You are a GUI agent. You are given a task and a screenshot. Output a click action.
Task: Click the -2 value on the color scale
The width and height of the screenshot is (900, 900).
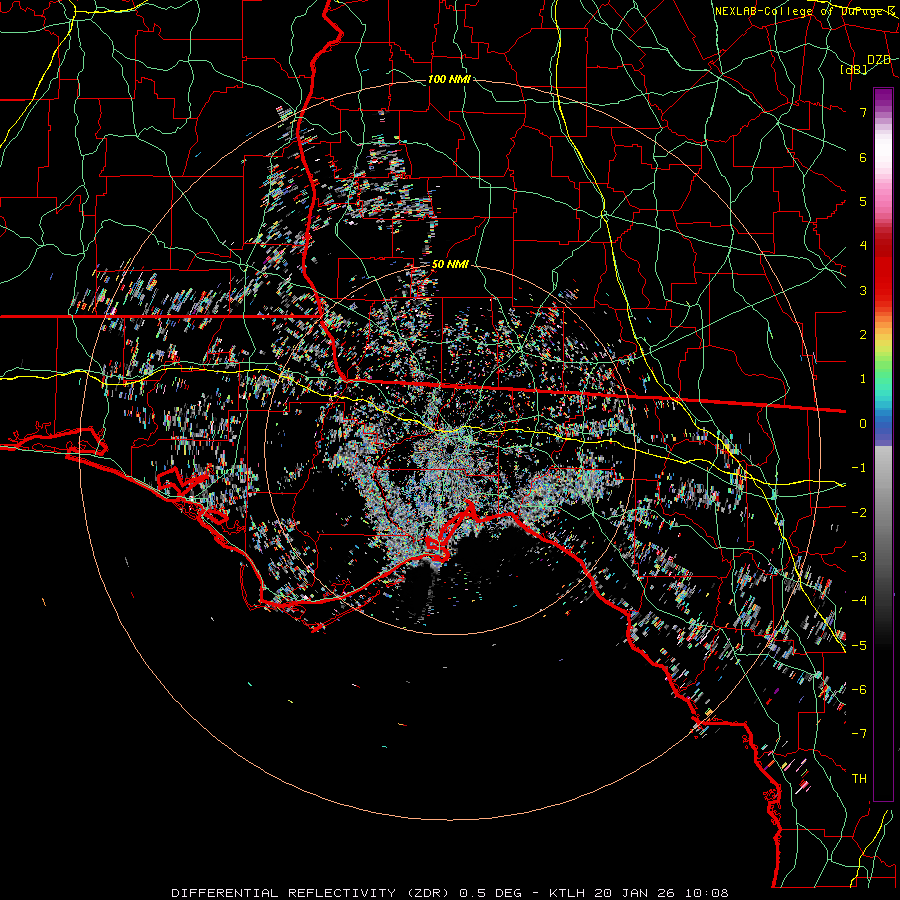859,513
